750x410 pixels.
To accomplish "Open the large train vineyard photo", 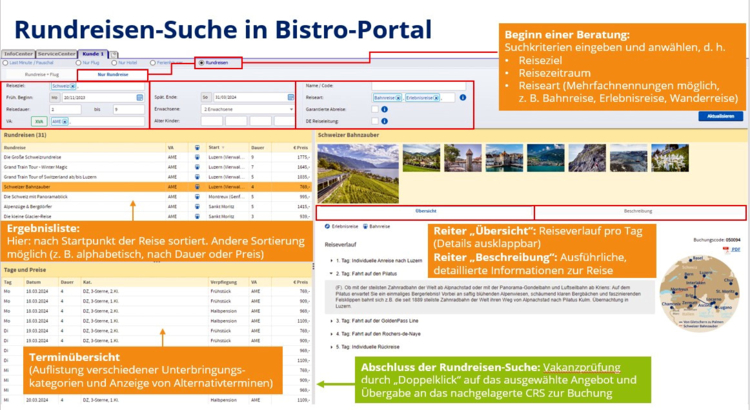I will pyautogui.click(x=358, y=174).
